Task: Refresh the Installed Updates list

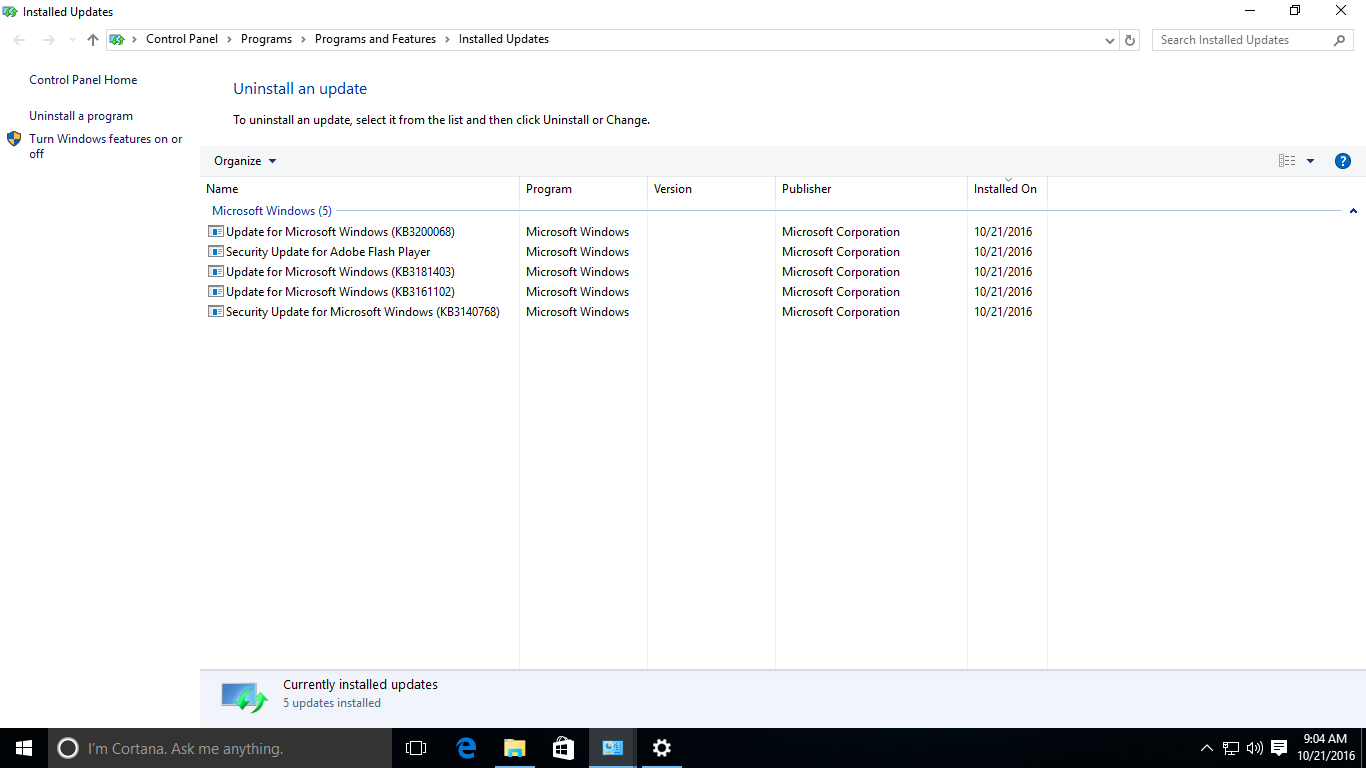Action: click(1130, 40)
